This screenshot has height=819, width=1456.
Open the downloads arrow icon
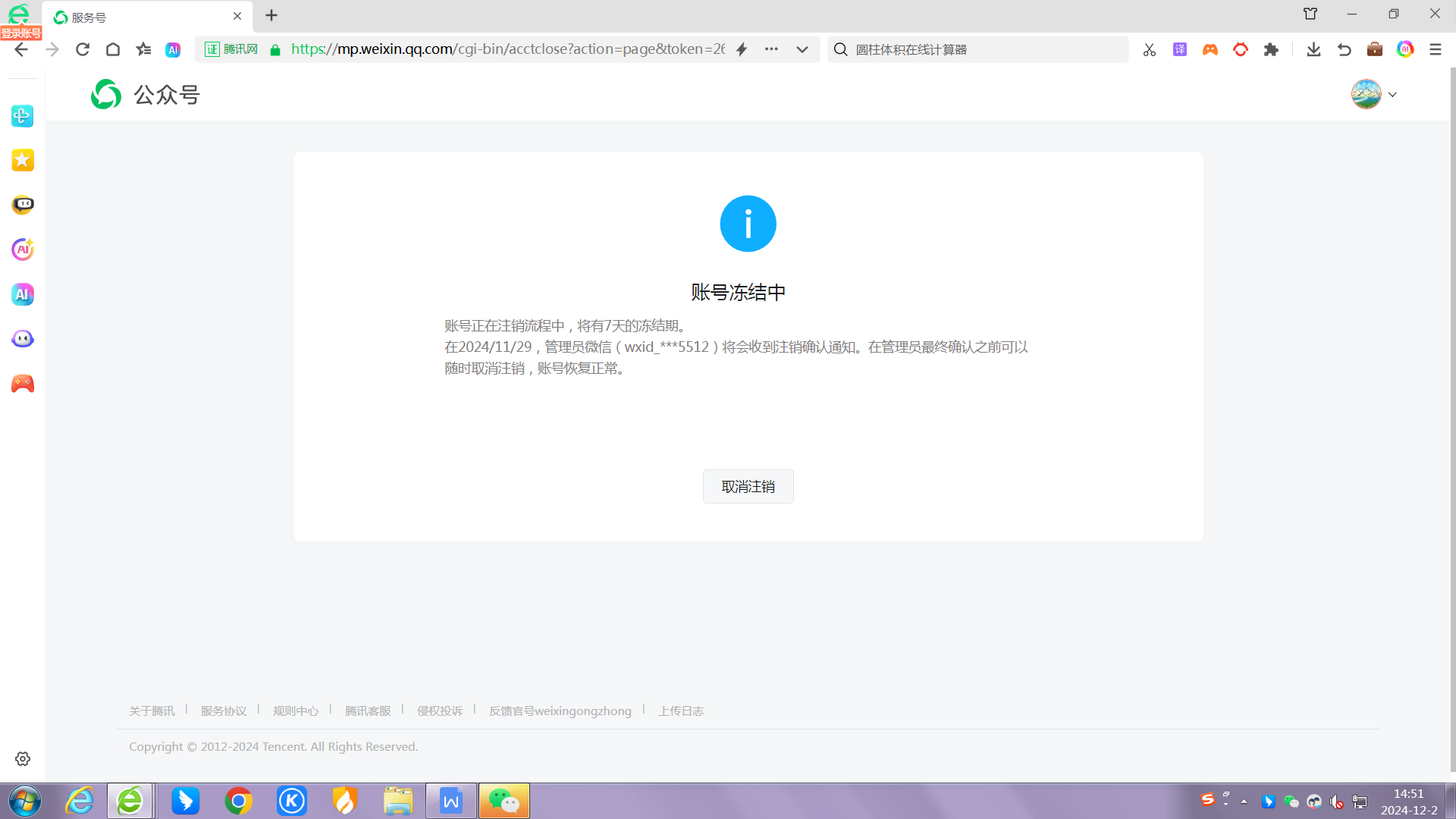click(1313, 49)
